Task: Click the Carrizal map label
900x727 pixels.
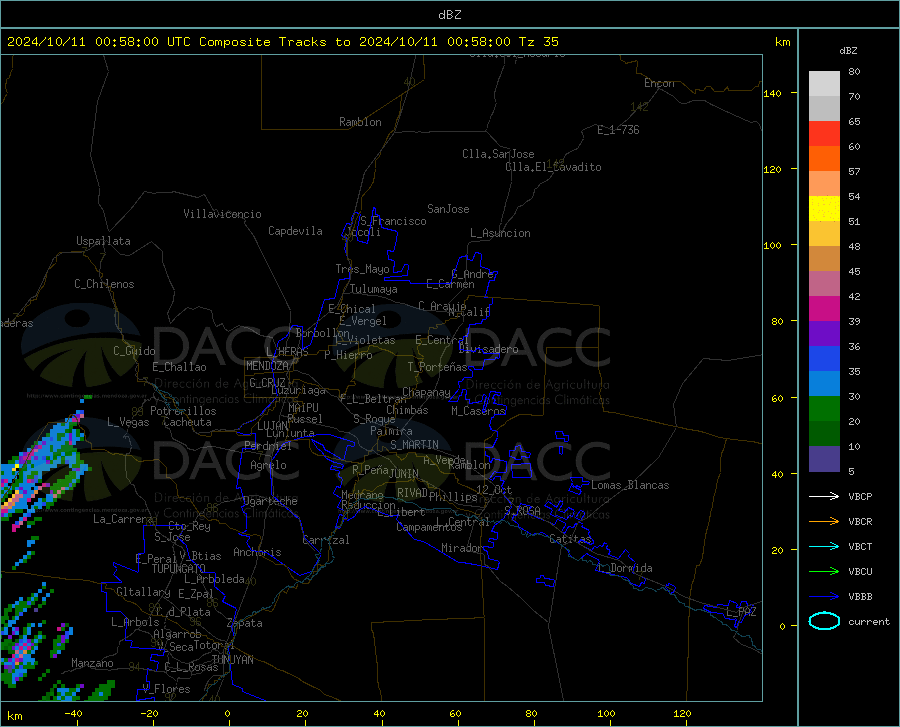Action: [x=325, y=540]
